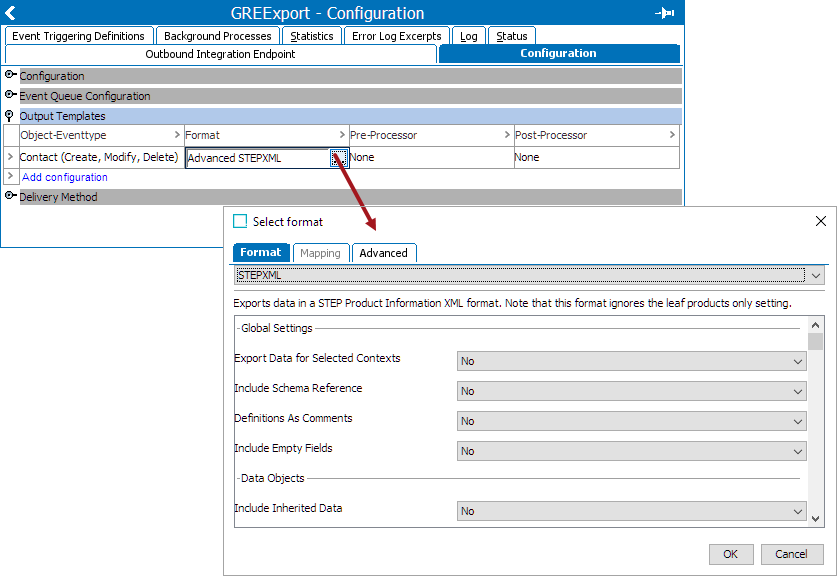Collapse the Output Templates section
This screenshot has height=576, width=837.
click(x=10, y=116)
